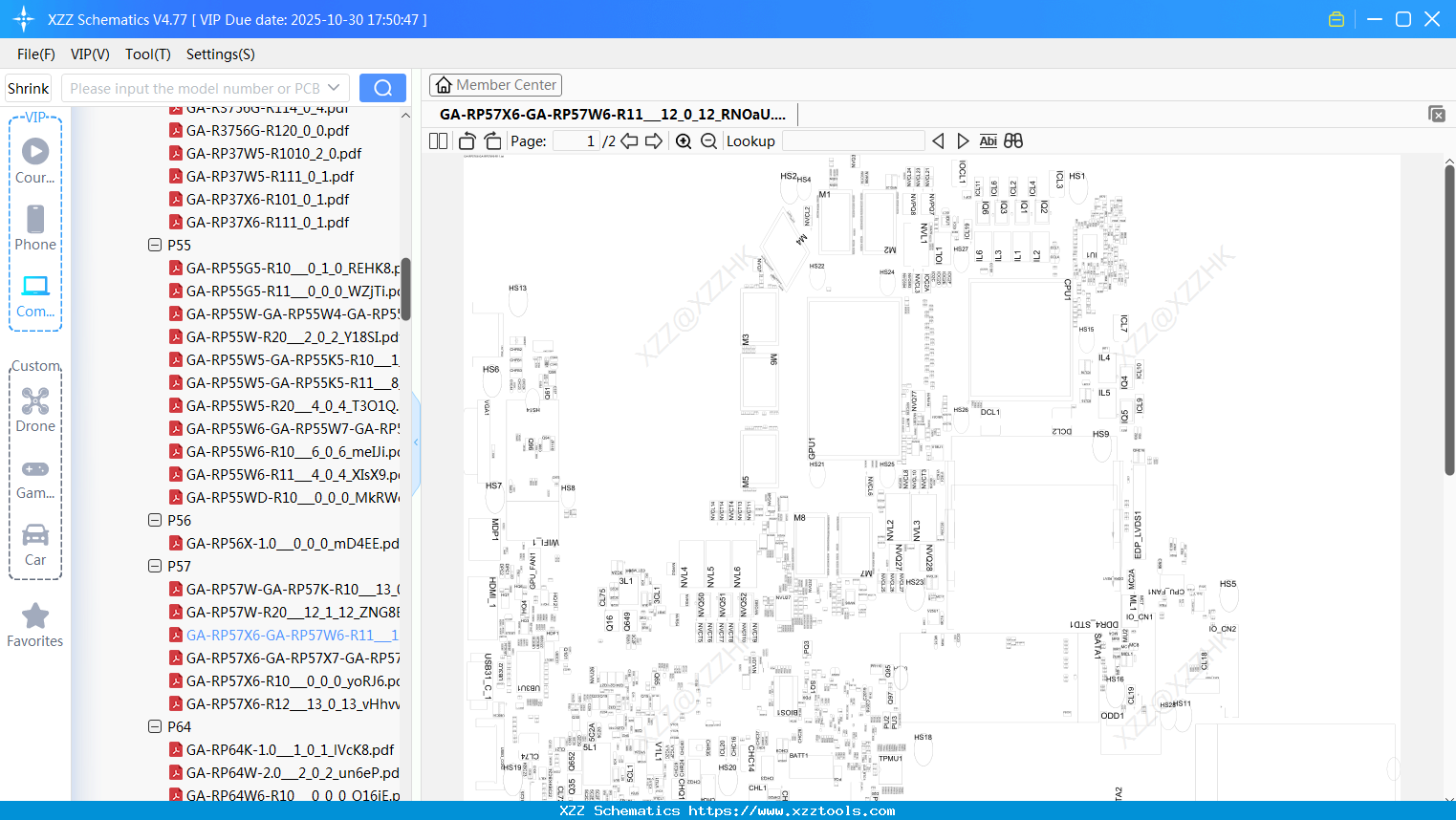Click the Lookup text field
This screenshot has height=820, width=1456.
(853, 140)
